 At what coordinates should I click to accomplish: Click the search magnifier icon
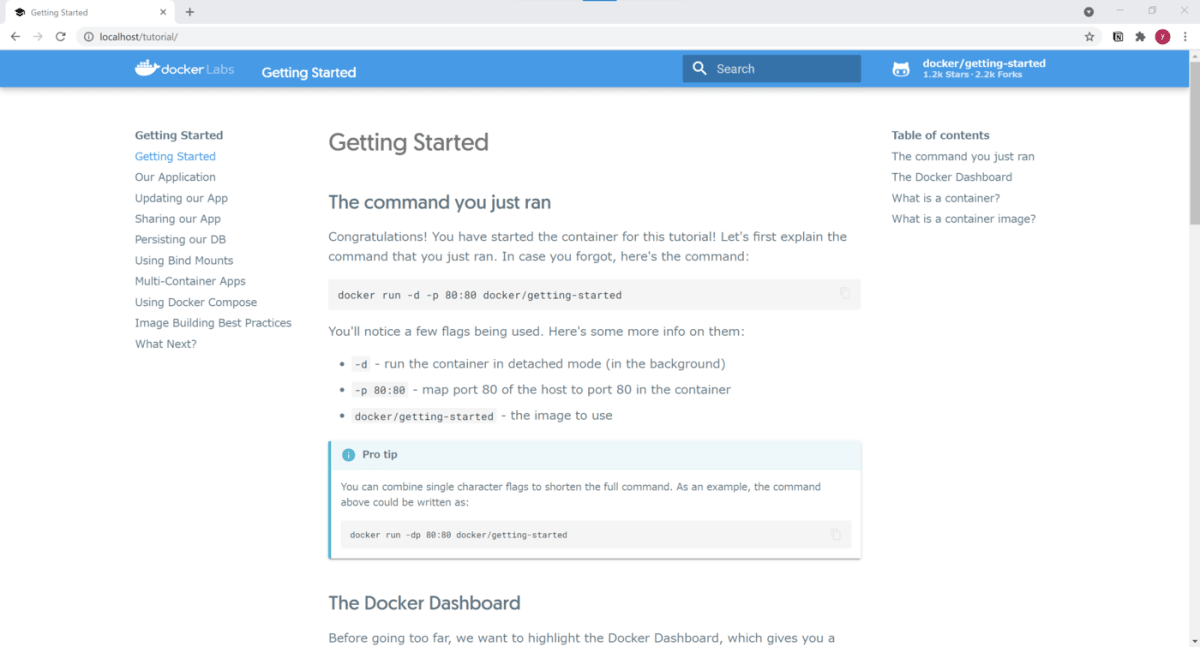[700, 69]
